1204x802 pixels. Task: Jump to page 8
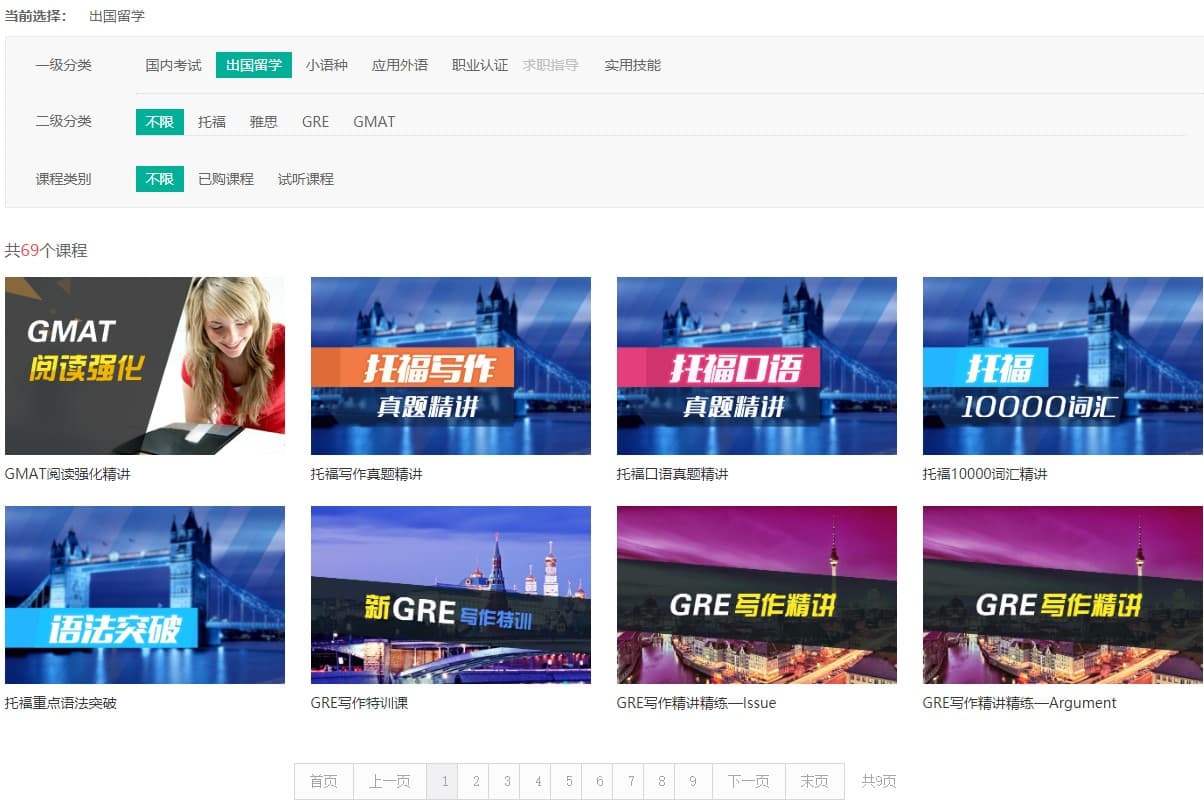pos(661,782)
